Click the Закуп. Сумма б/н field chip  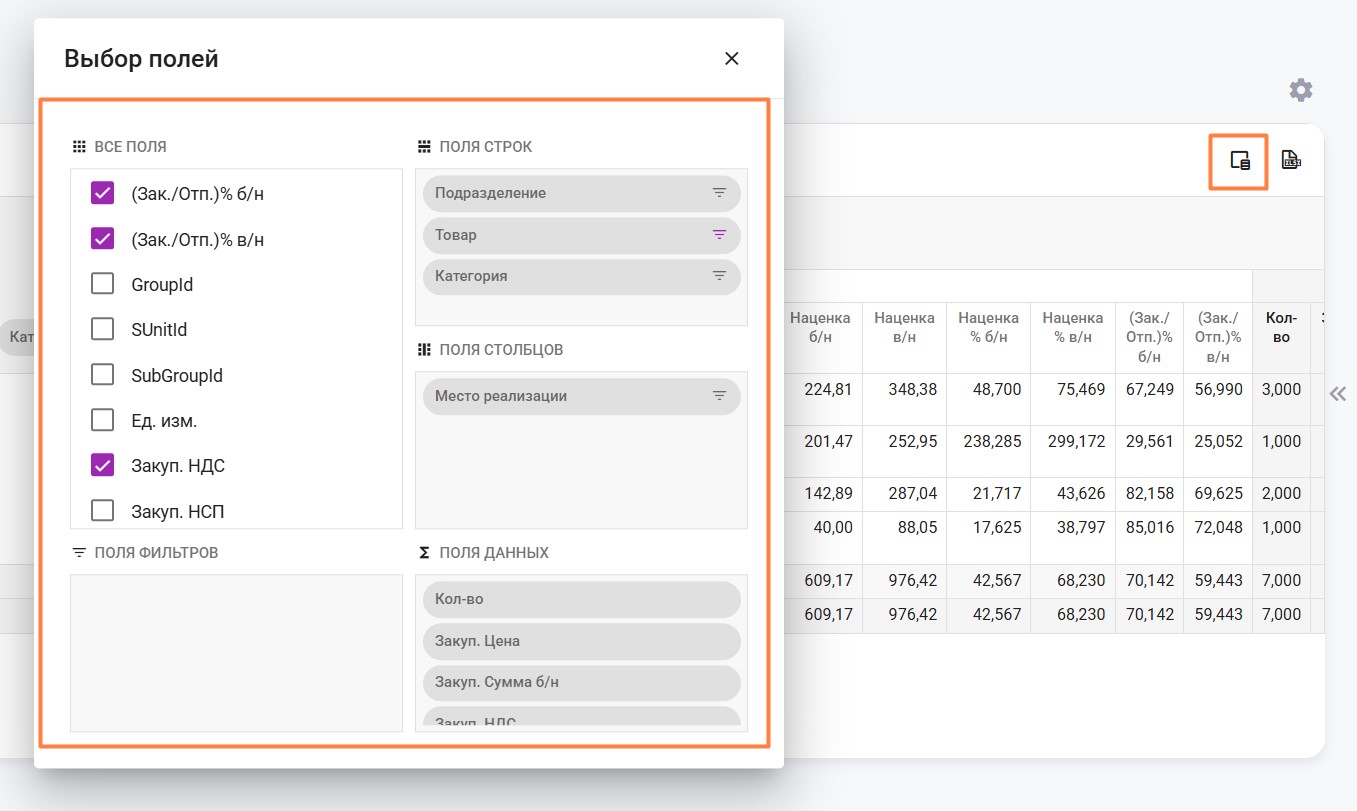pyautogui.click(x=580, y=682)
